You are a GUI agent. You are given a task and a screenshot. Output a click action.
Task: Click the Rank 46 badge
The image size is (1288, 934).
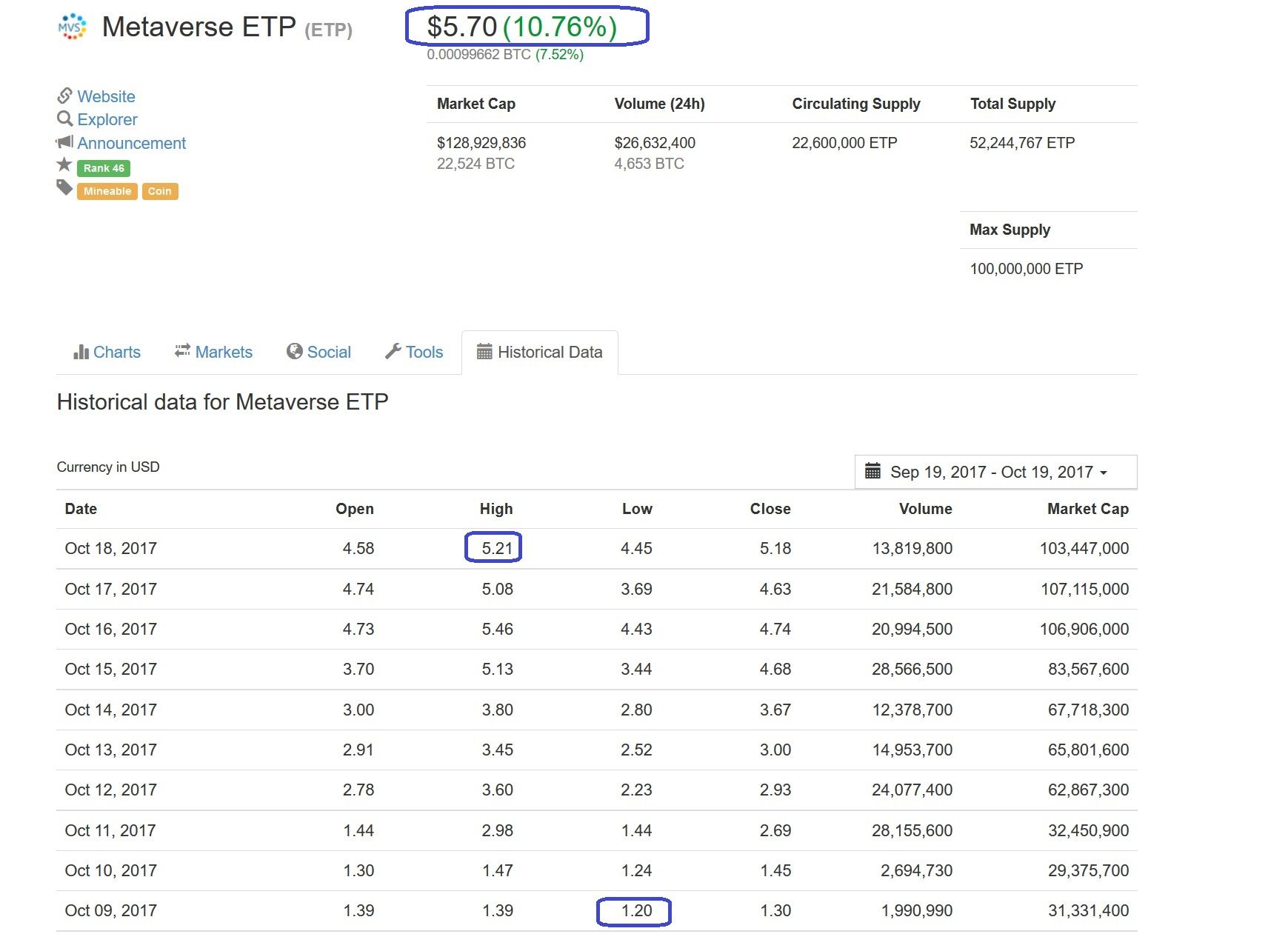pyautogui.click(x=104, y=168)
